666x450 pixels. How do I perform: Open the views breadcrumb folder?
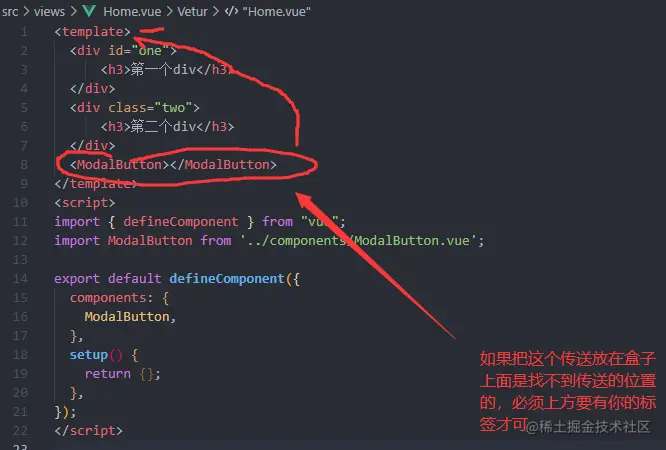click(49, 11)
